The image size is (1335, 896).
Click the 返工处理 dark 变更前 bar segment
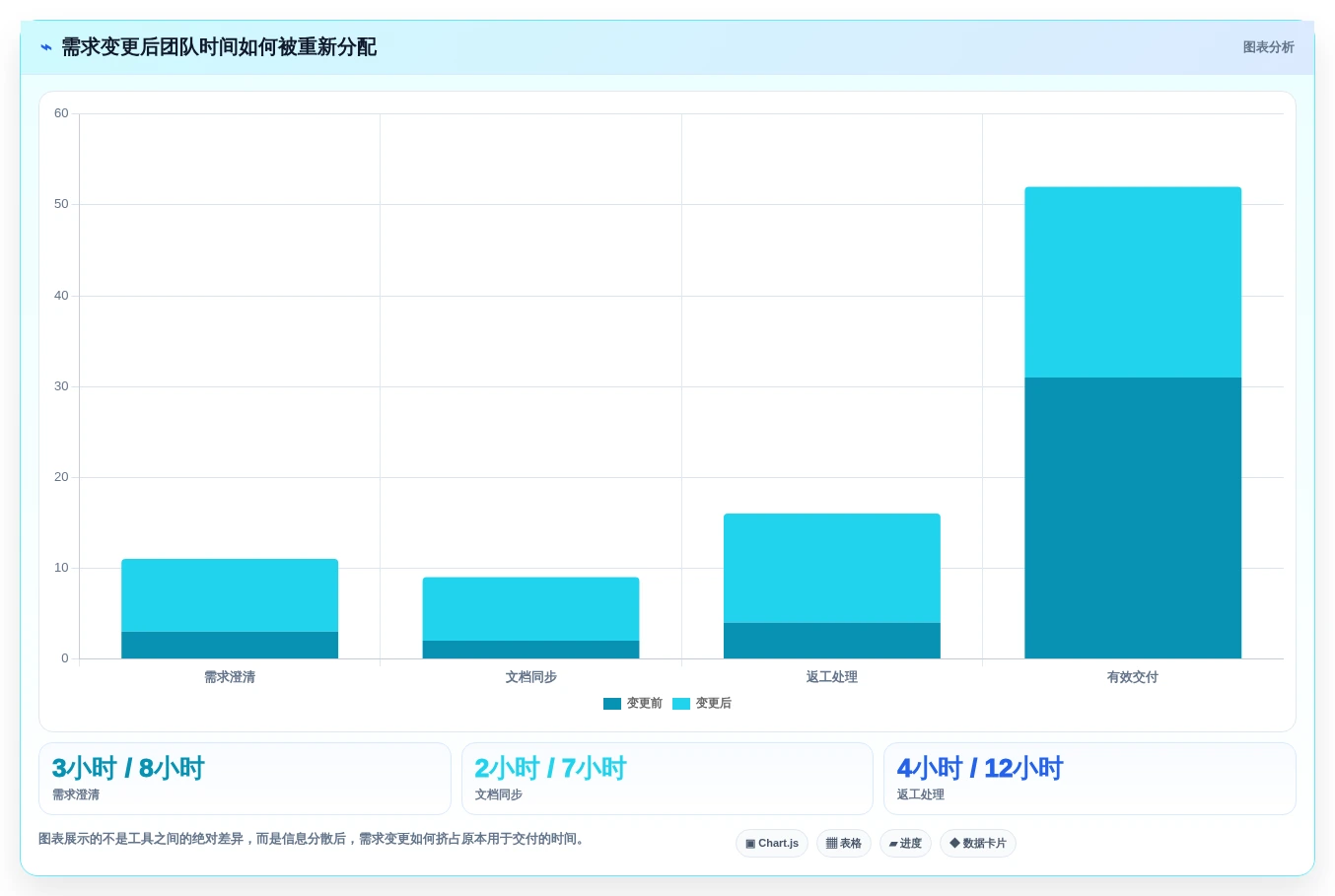point(832,641)
